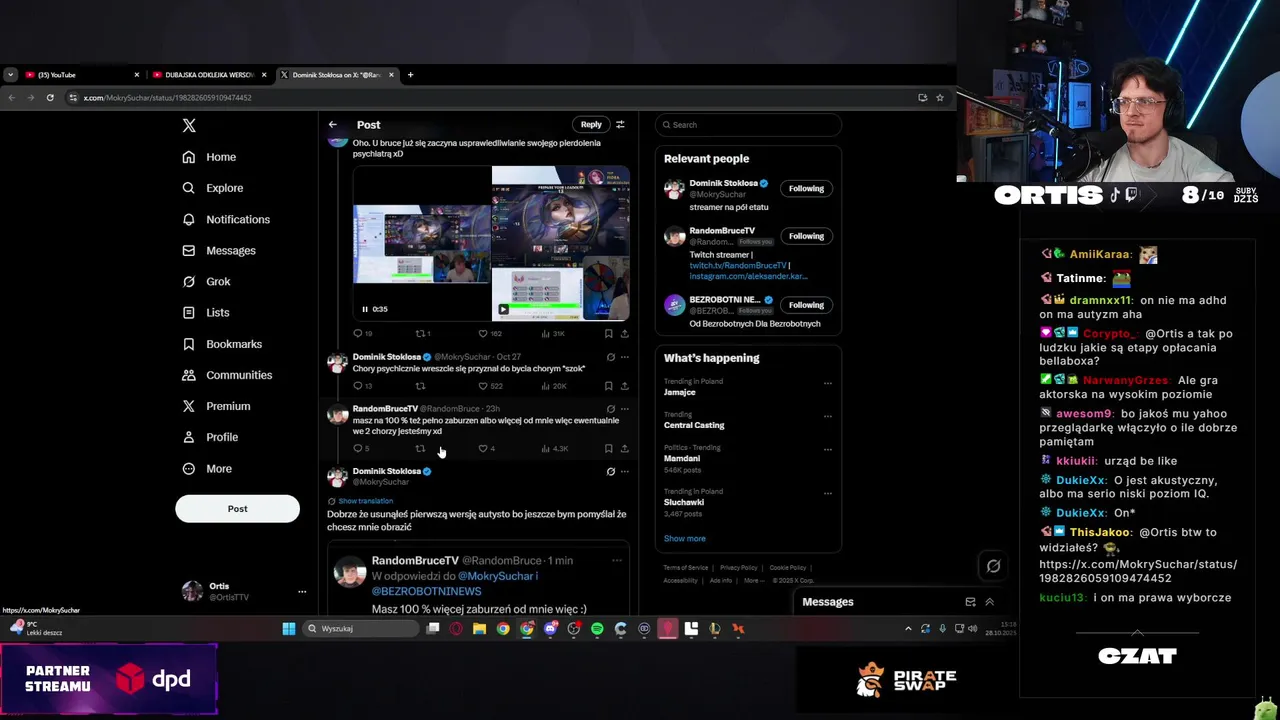Switch to the YouTube (35) browser tab
The width and height of the screenshot is (1280, 720).
click(x=82, y=75)
